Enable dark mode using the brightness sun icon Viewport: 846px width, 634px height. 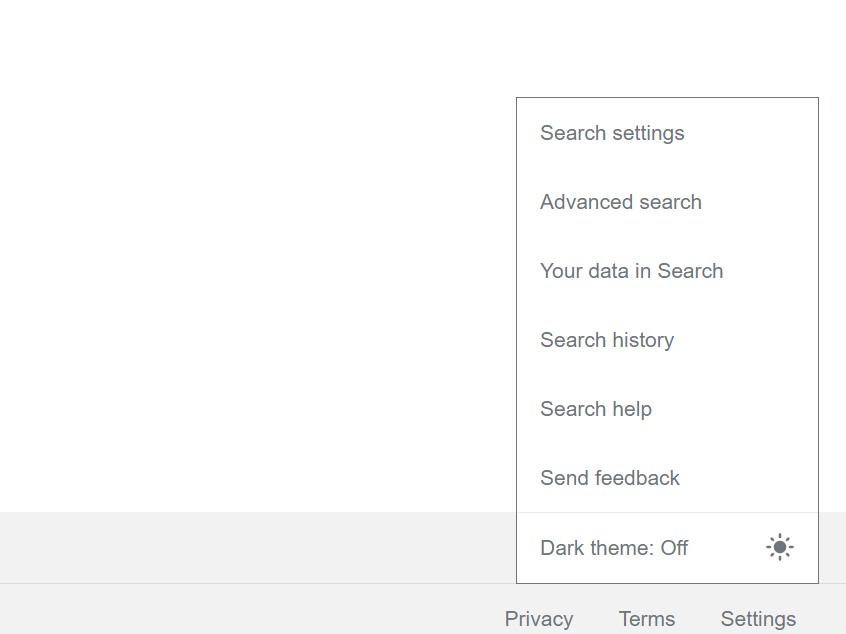(780, 547)
